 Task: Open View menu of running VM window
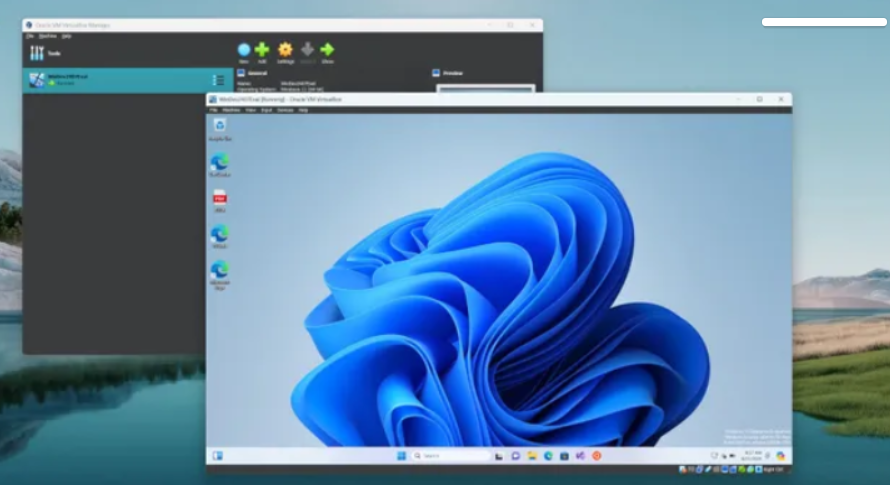[x=250, y=110]
